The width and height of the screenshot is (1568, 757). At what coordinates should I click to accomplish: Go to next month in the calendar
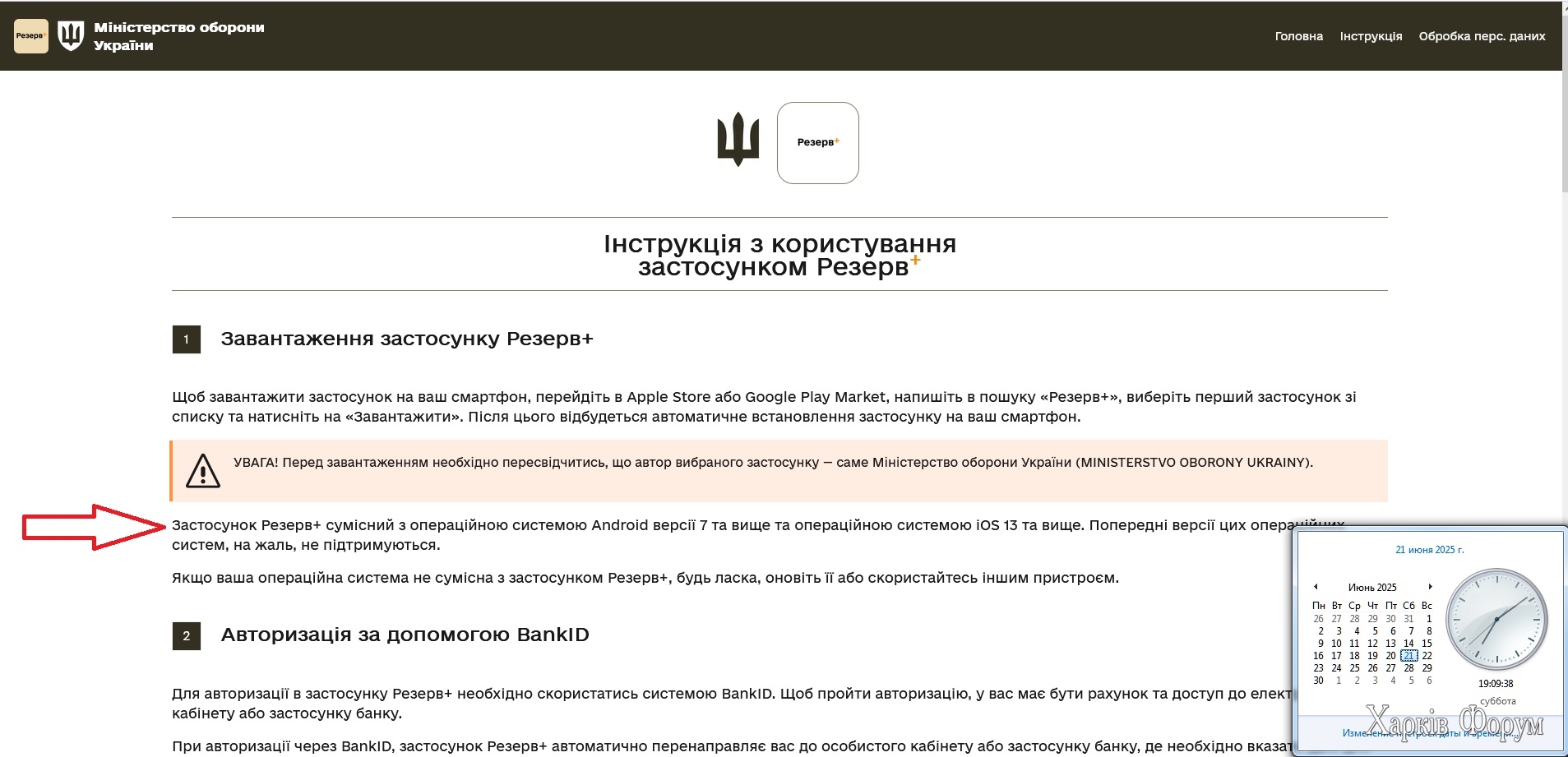(1431, 587)
